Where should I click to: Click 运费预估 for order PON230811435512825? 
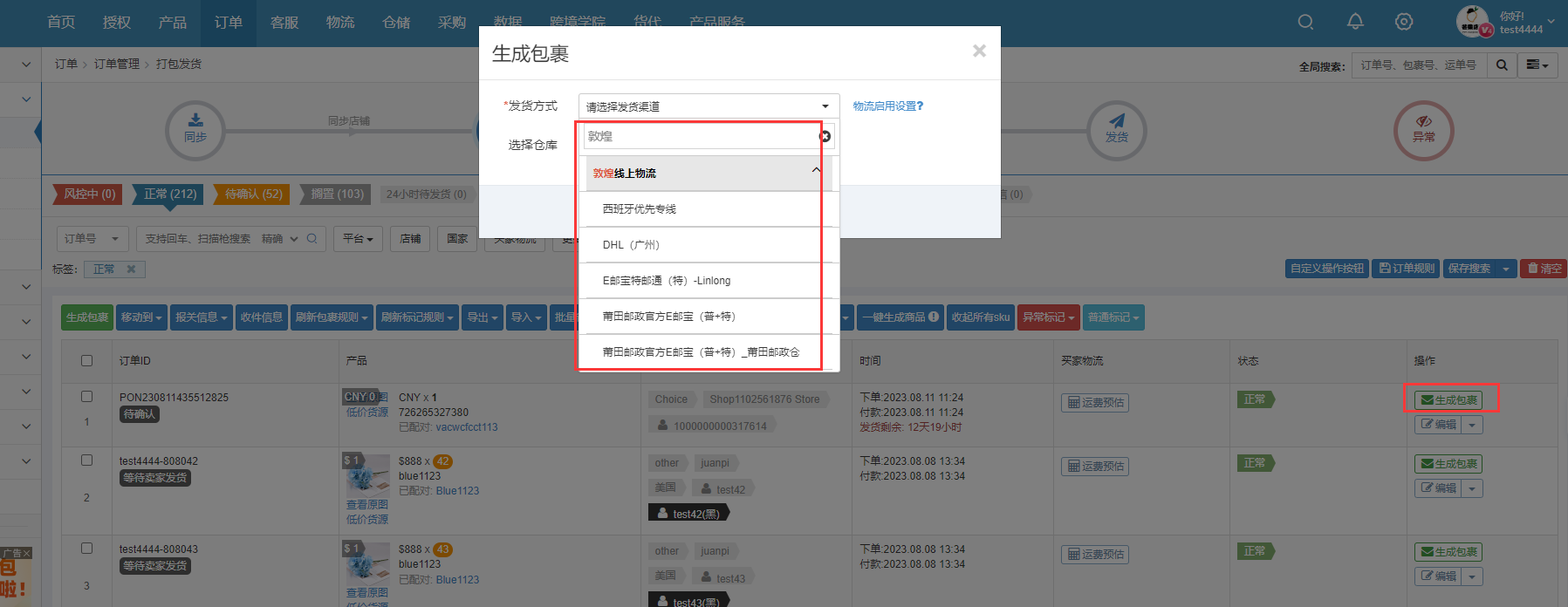[x=1095, y=403]
